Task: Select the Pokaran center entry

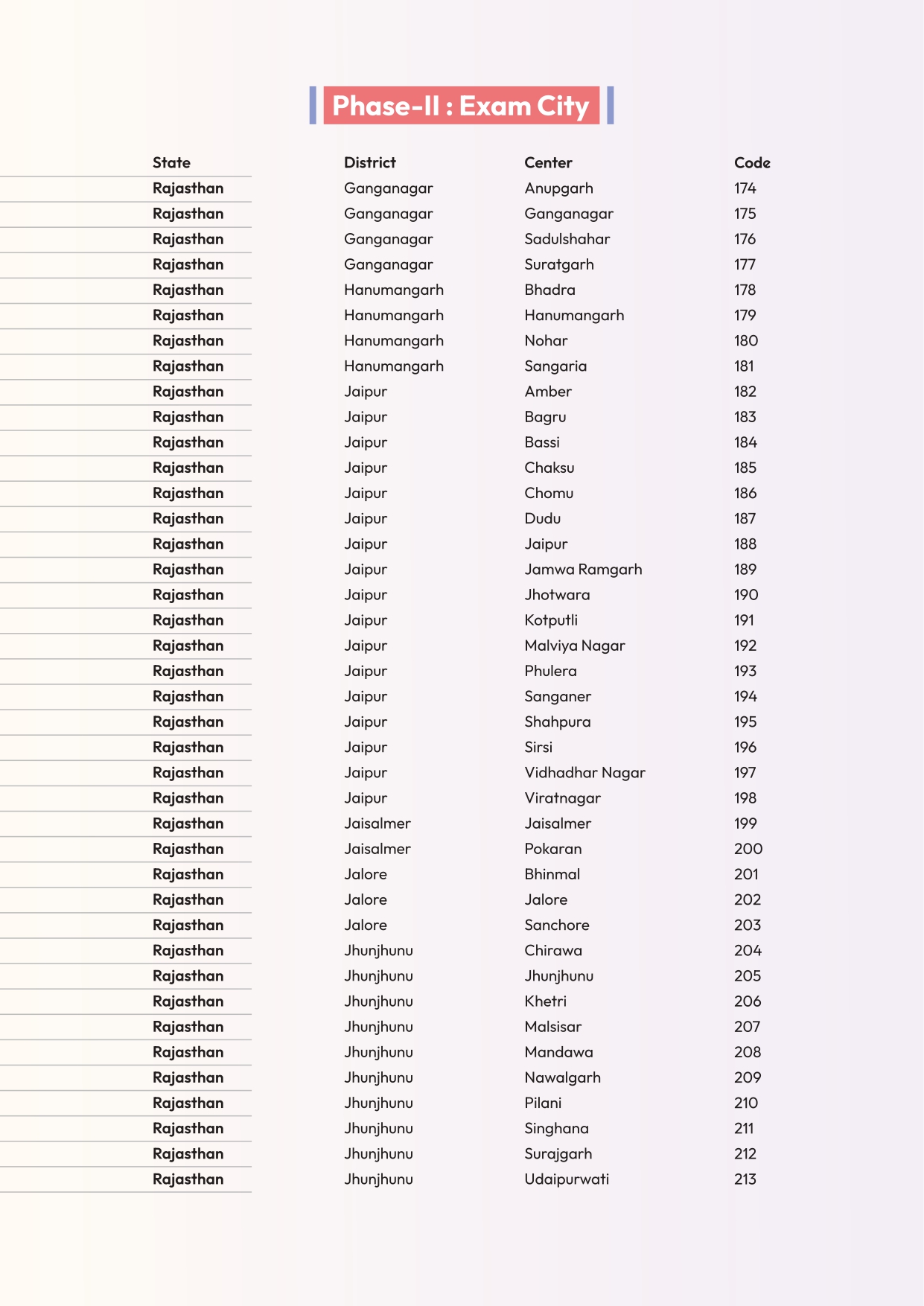Action: pos(552,849)
